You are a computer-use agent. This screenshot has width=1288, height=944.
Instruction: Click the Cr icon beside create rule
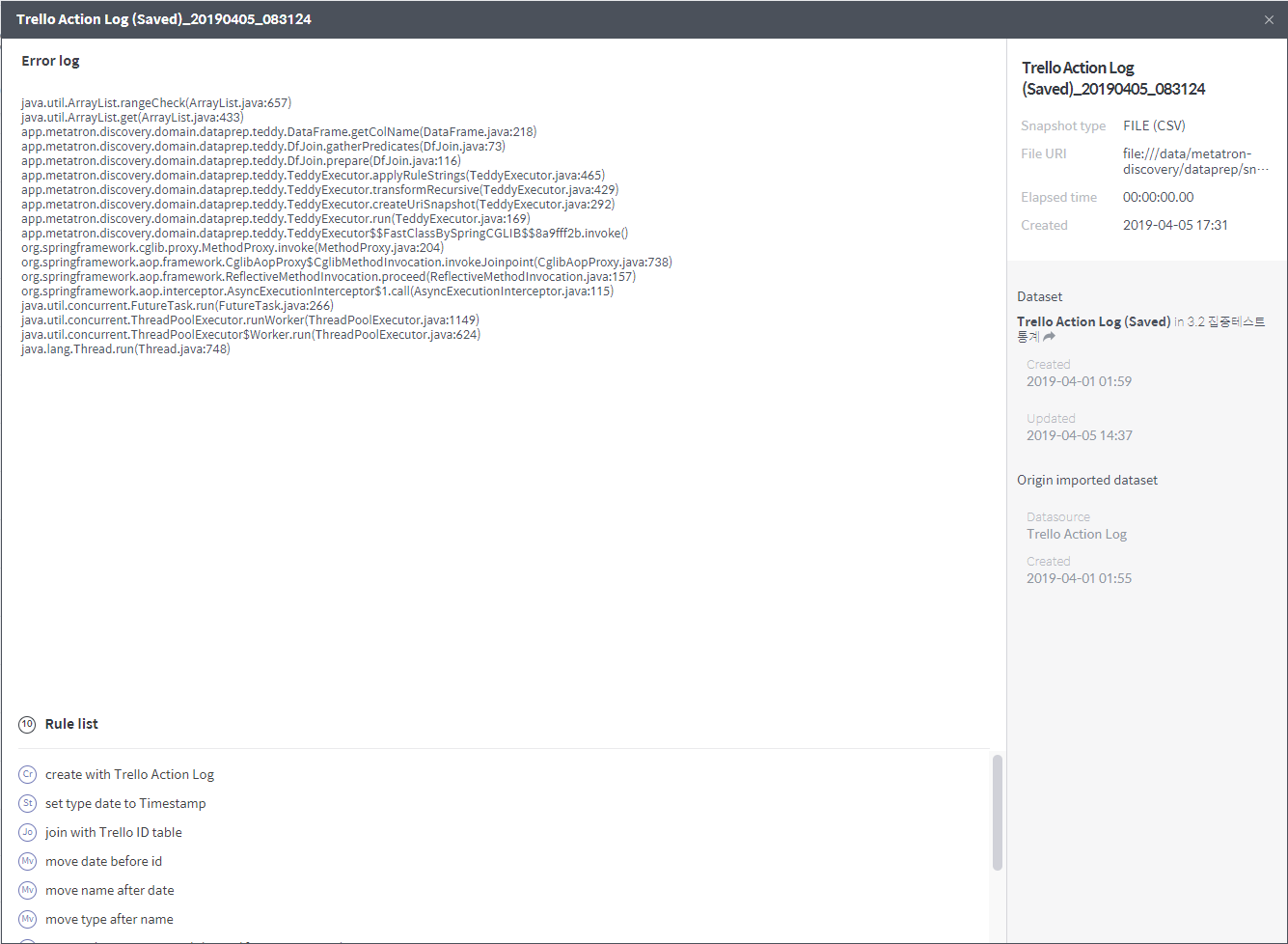pyautogui.click(x=28, y=774)
